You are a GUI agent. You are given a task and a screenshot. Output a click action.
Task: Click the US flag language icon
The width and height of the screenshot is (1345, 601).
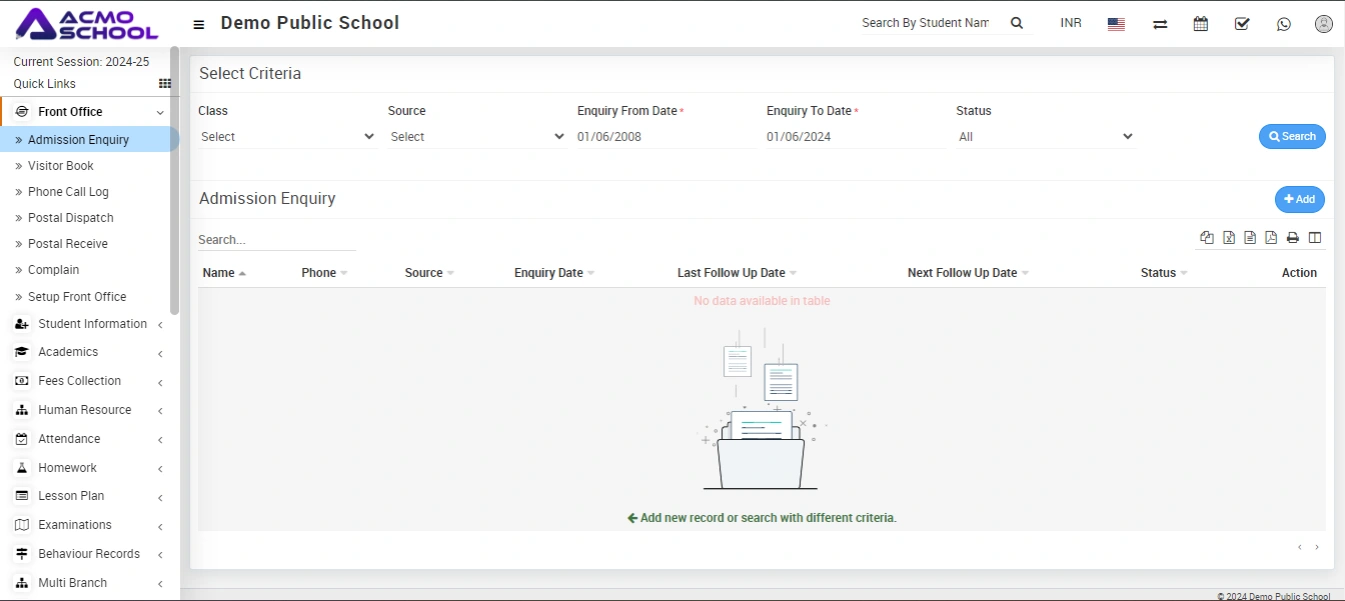coord(1116,24)
